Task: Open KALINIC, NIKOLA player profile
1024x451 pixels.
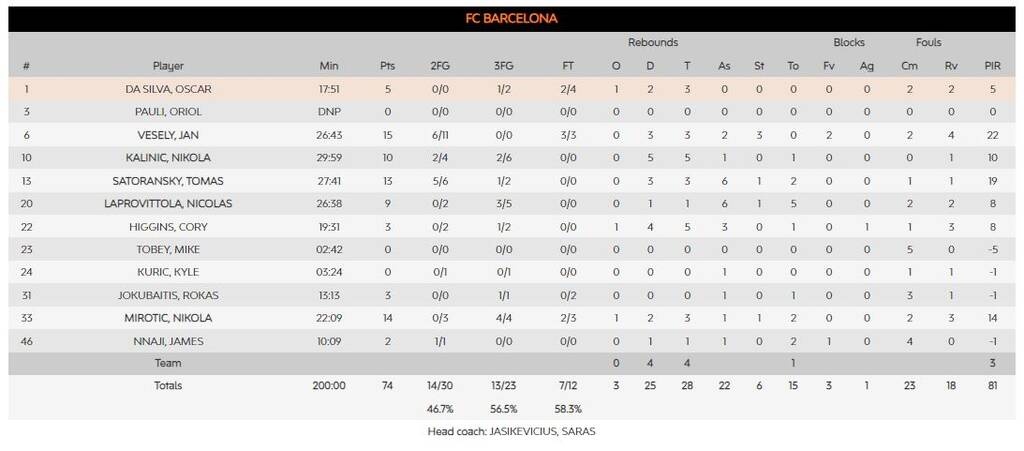Action: click(x=168, y=158)
